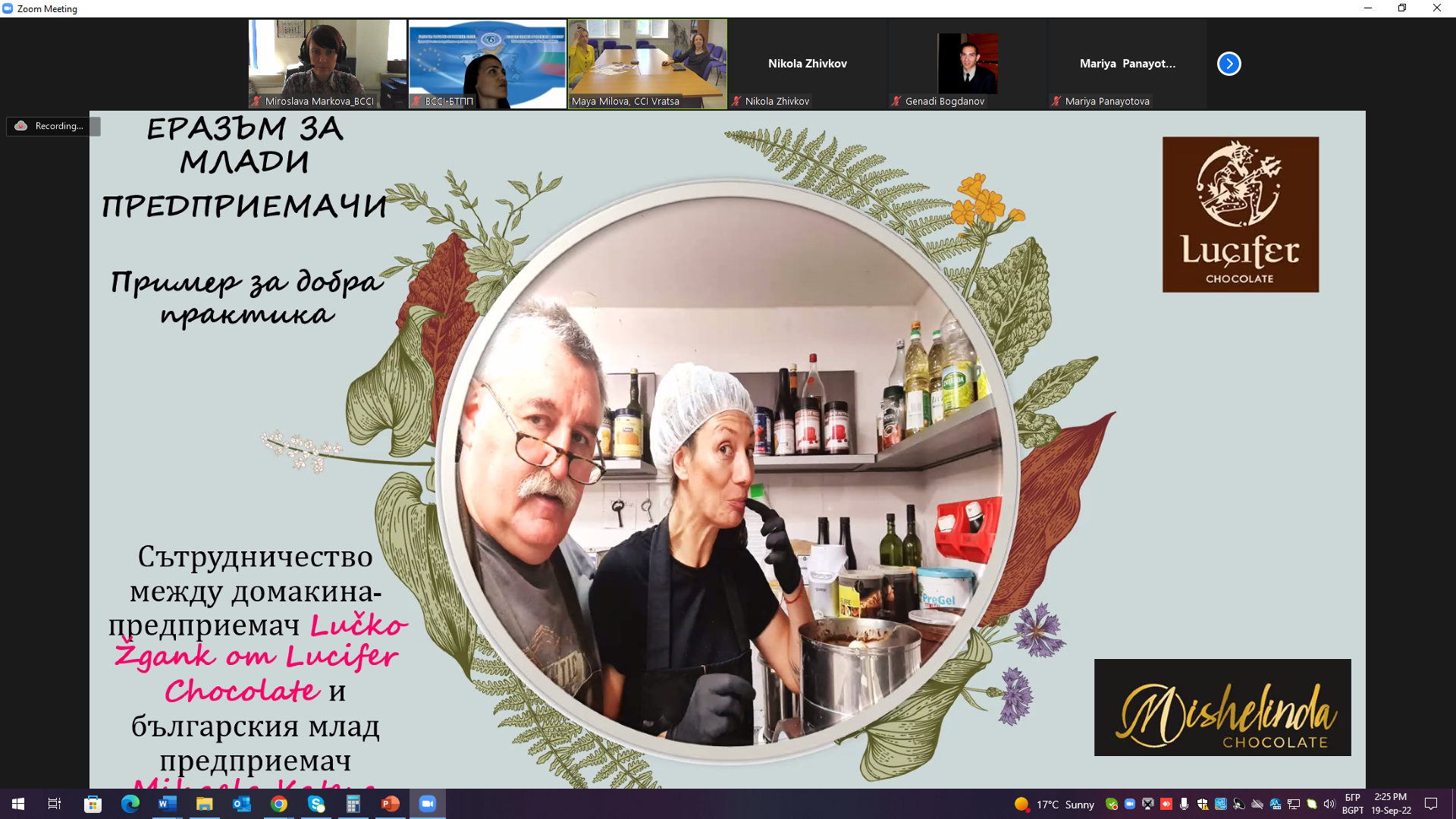Image resolution: width=1456 pixels, height=819 pixels.
Task: Click the Zoom taskbar button
Action: (x=428, y=804)
